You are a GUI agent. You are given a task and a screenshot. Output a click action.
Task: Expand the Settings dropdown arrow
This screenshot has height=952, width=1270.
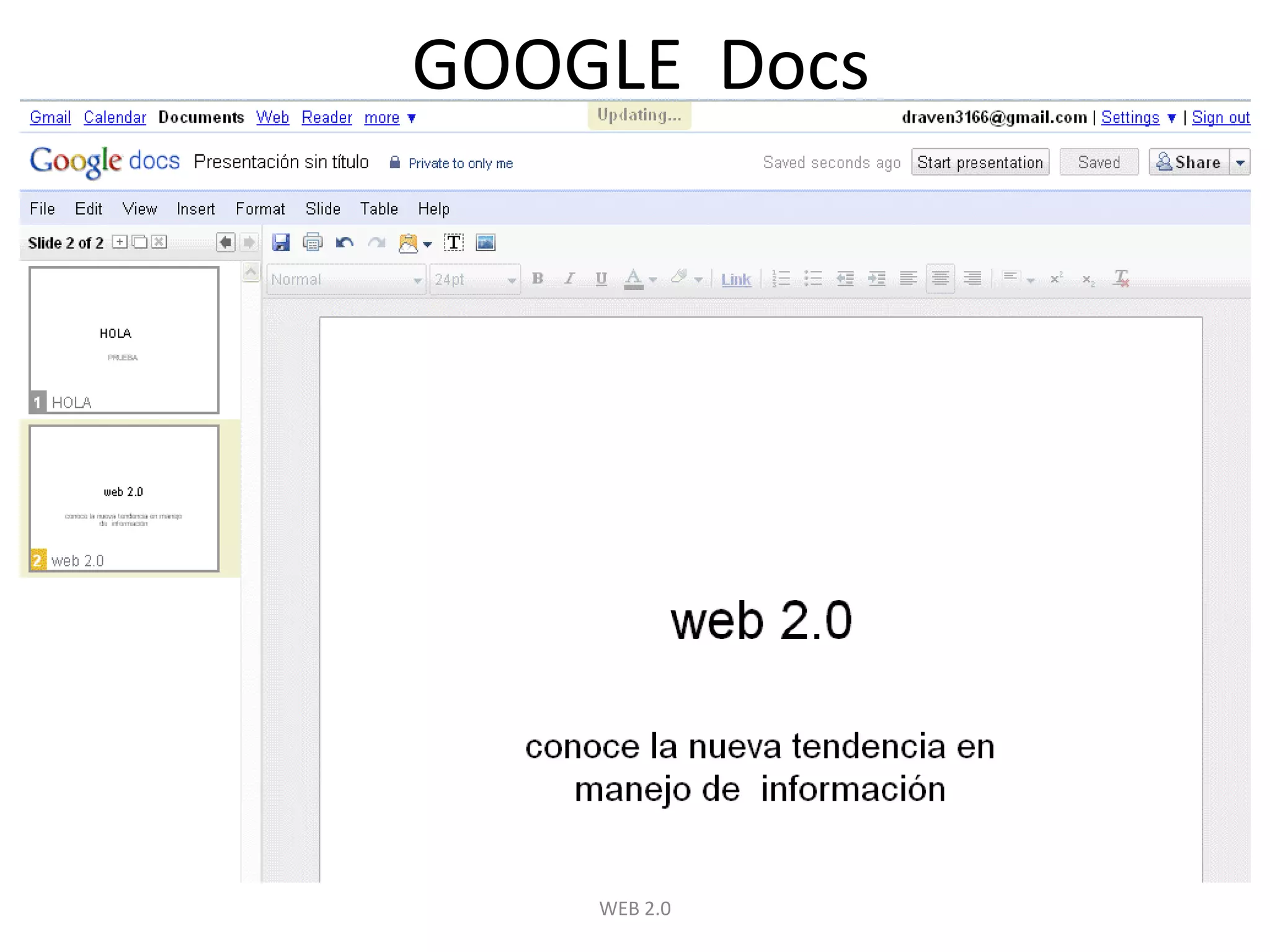click(1171, 118)
